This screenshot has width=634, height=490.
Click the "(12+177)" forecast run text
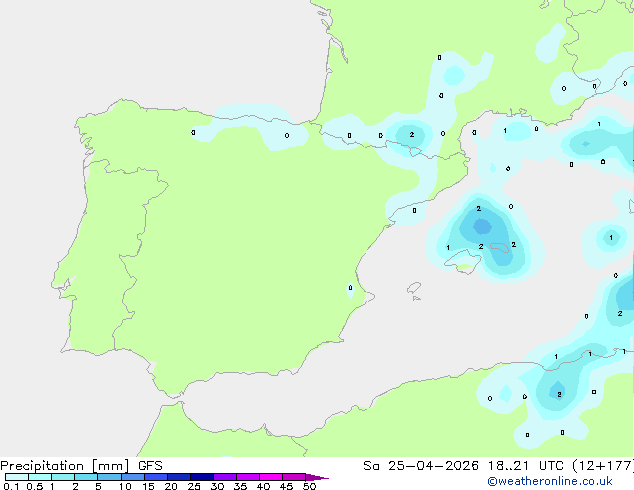point(603,466)
